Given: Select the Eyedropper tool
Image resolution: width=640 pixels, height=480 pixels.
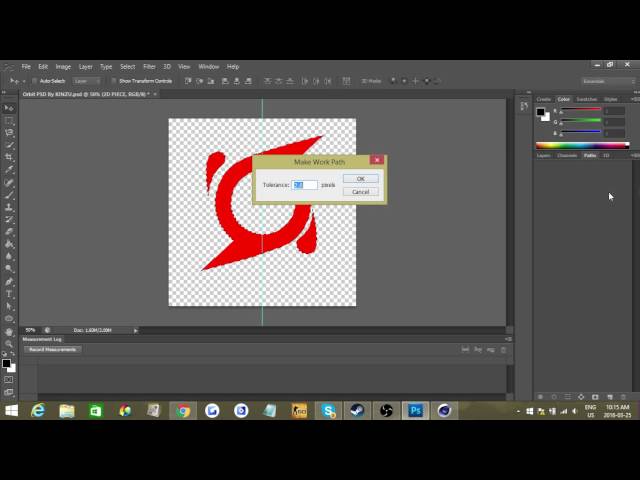Looking at the screenshot, I should coord(9,169).
